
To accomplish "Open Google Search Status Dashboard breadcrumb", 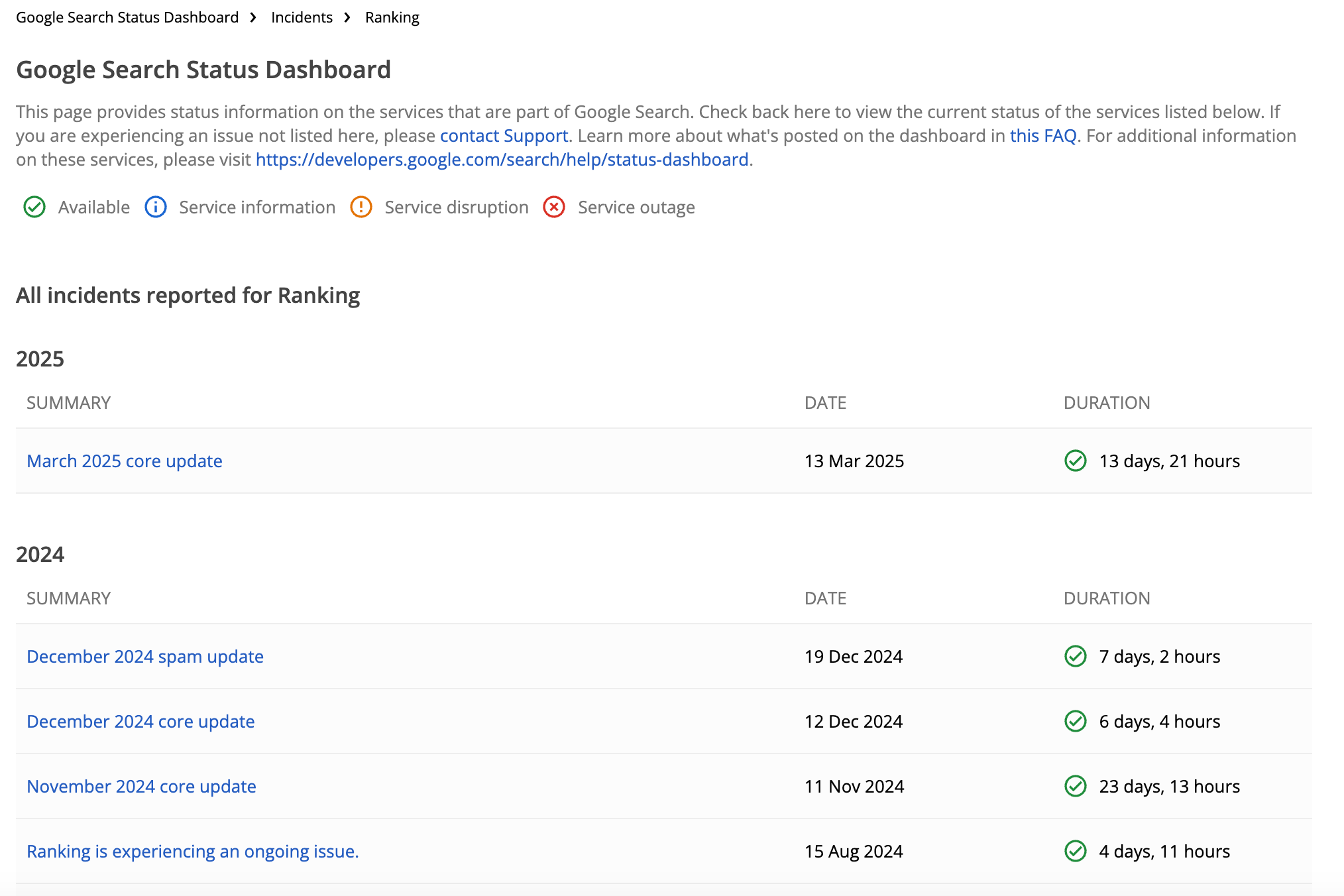I will click(x=127, y=17).
